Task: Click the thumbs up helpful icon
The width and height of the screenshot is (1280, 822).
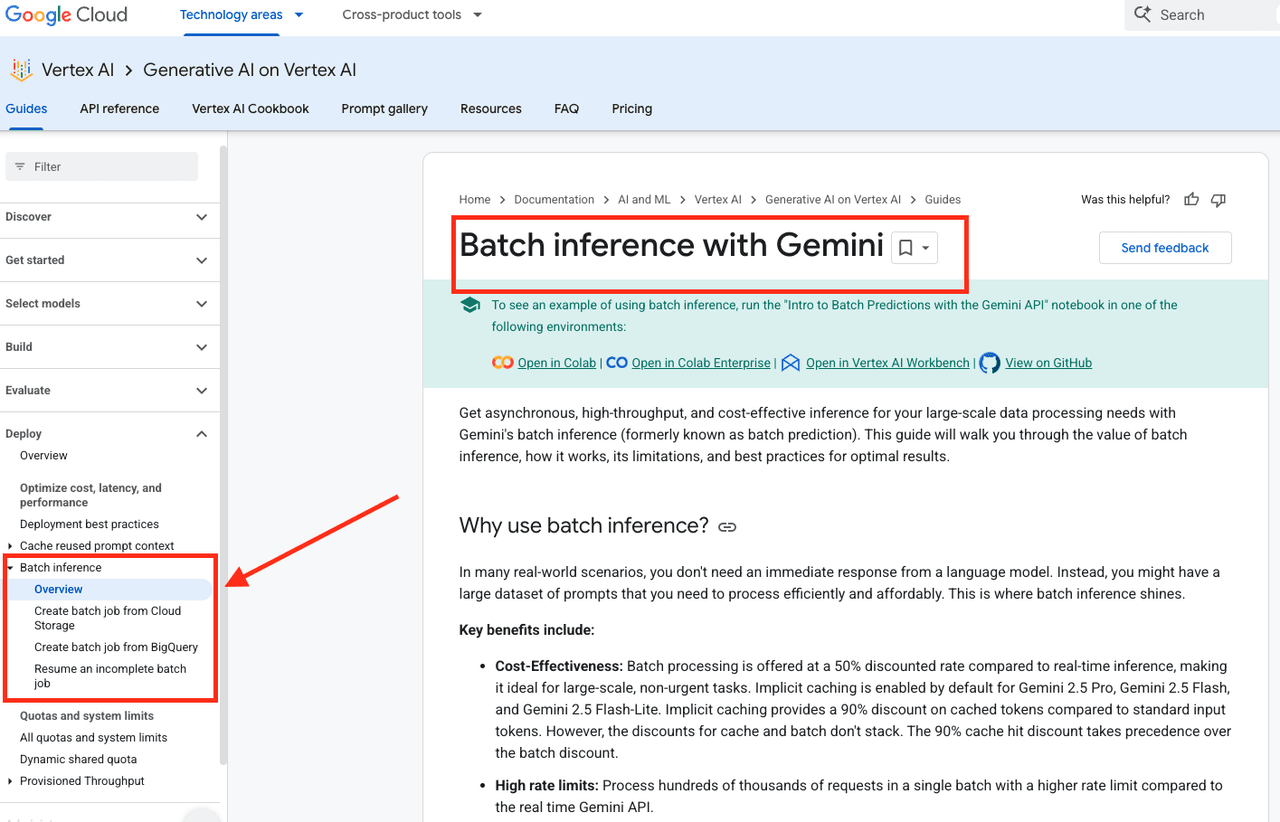Action: [x=1191, y=200]
